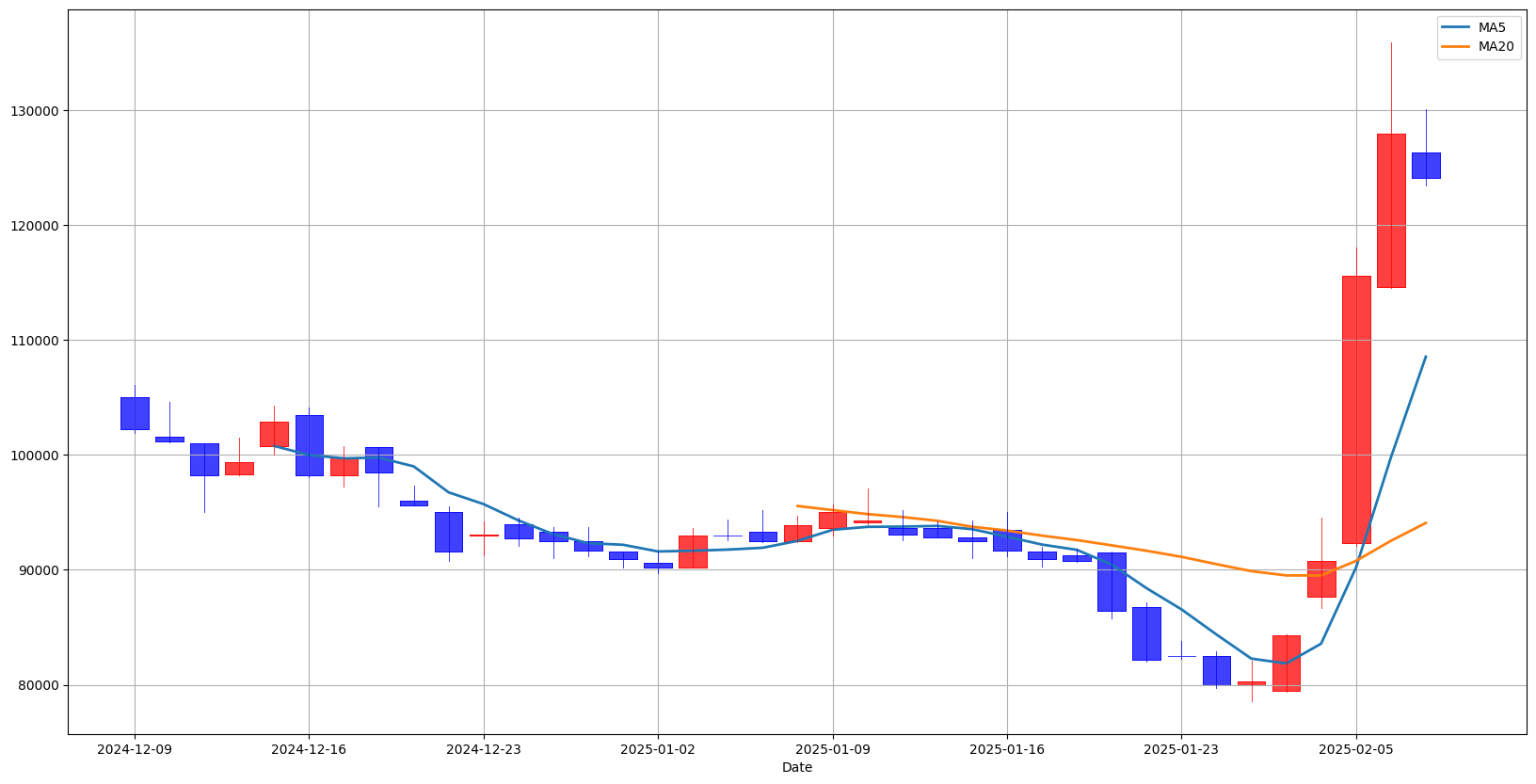This screenshot has height=784, width=1536.
Task: Click the MA5 legend label
Action: (x=1492, y=27)
